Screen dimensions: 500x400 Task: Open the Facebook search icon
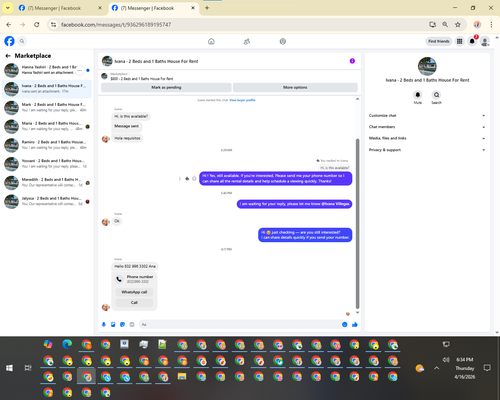click(x=22, y=41)
